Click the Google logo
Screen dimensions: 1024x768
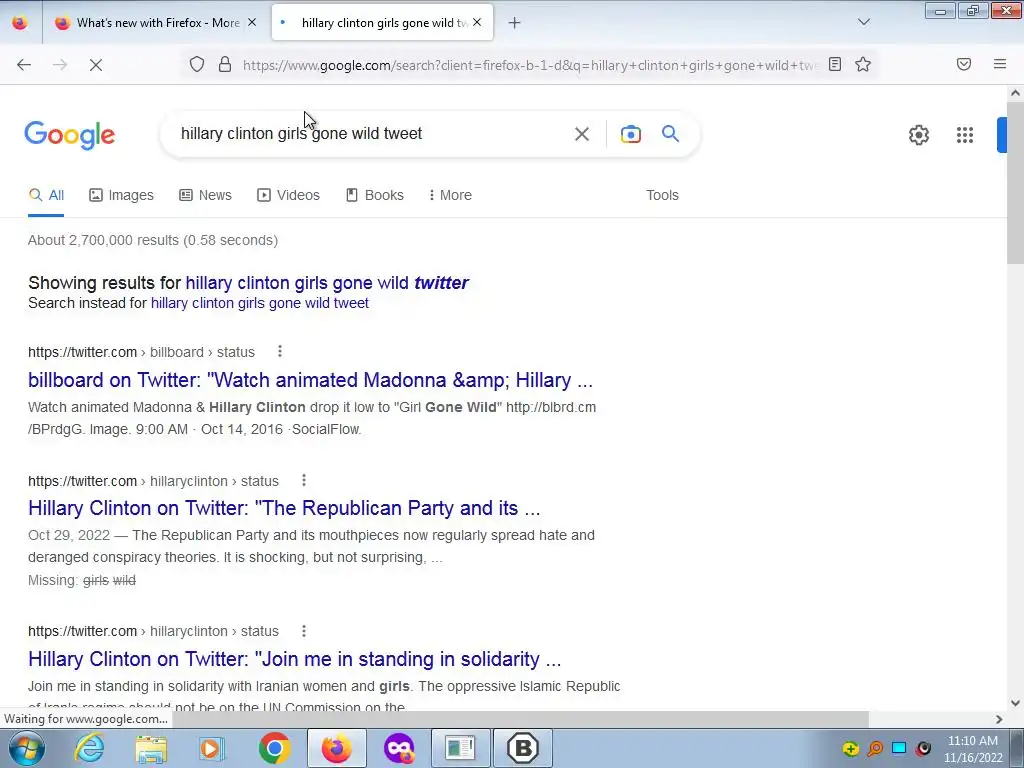[70, 135]
